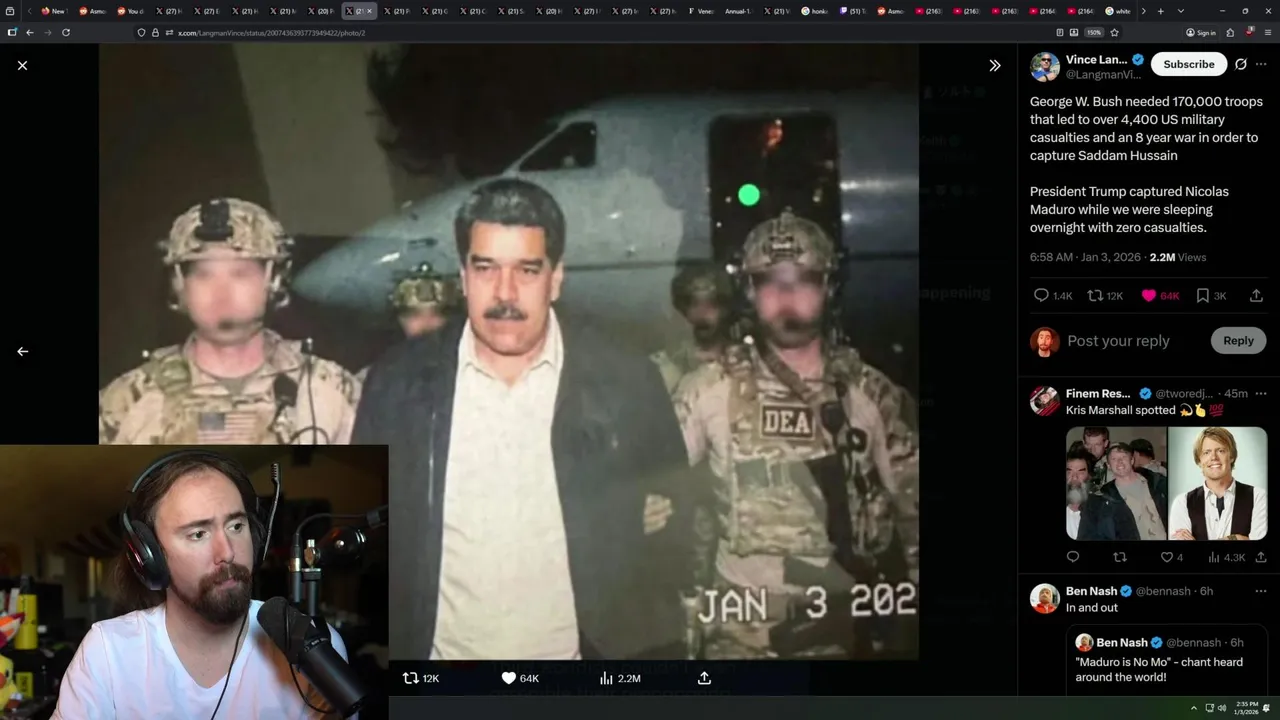This screenshot has width=1280, height=720.
Task: Share icon under the photo
Action: tap(704, 678)
